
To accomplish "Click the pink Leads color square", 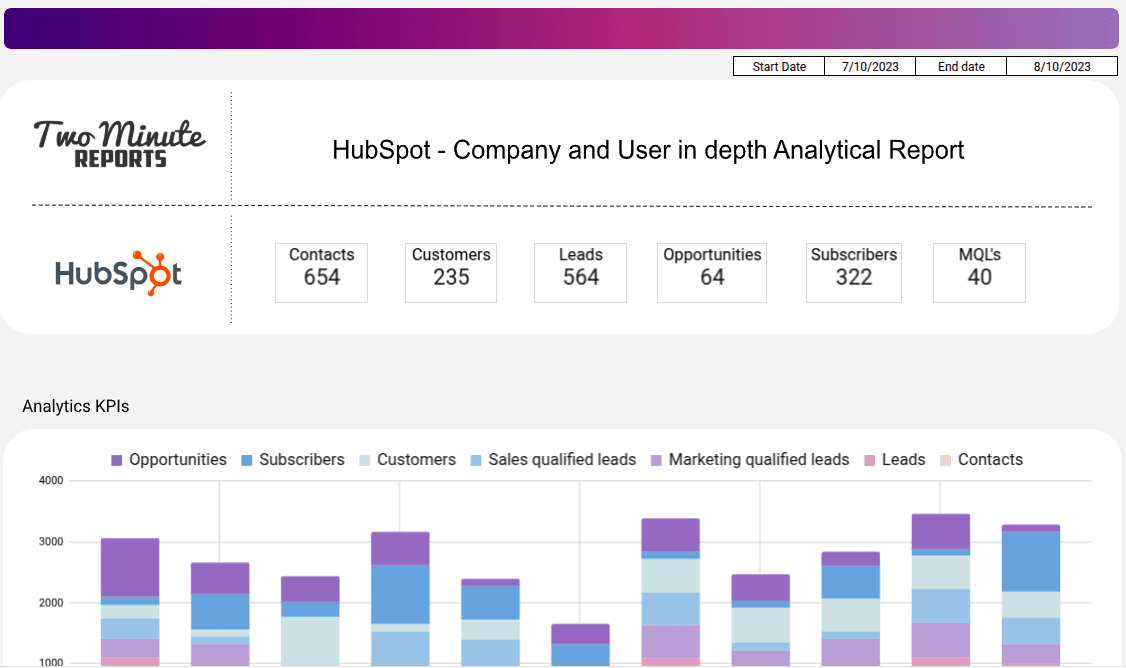I will coord(868,460).
